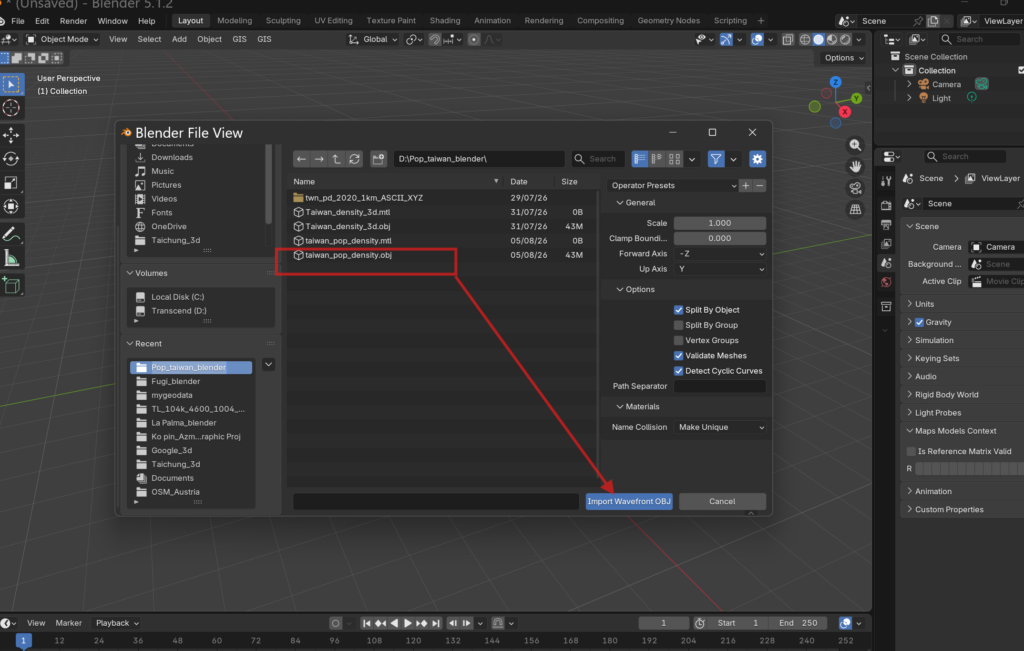The width and height of the screenshot is (1024, 651).
Task: Jump to timeline end frame
Action: point(436,623)
